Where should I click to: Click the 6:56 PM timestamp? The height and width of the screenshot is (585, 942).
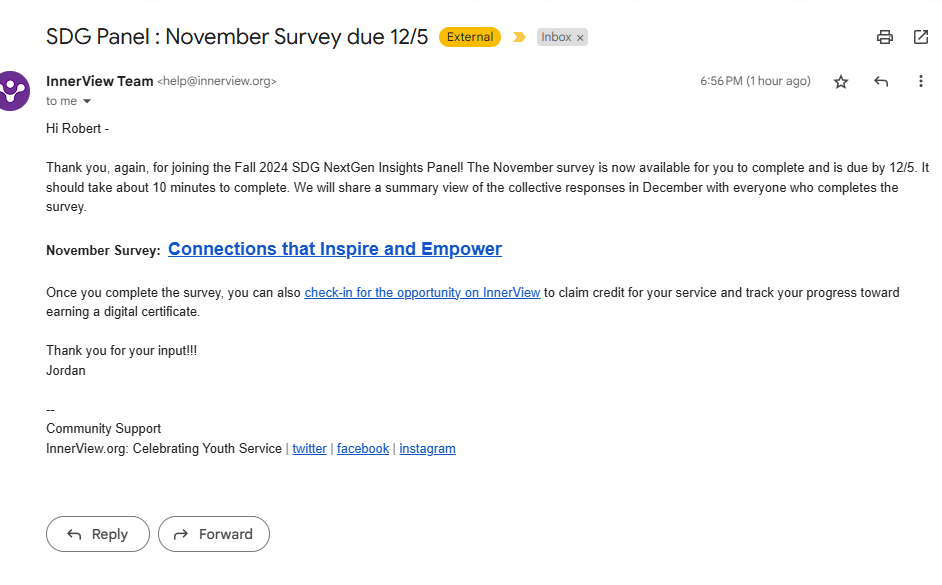click(x=755, y=81)
